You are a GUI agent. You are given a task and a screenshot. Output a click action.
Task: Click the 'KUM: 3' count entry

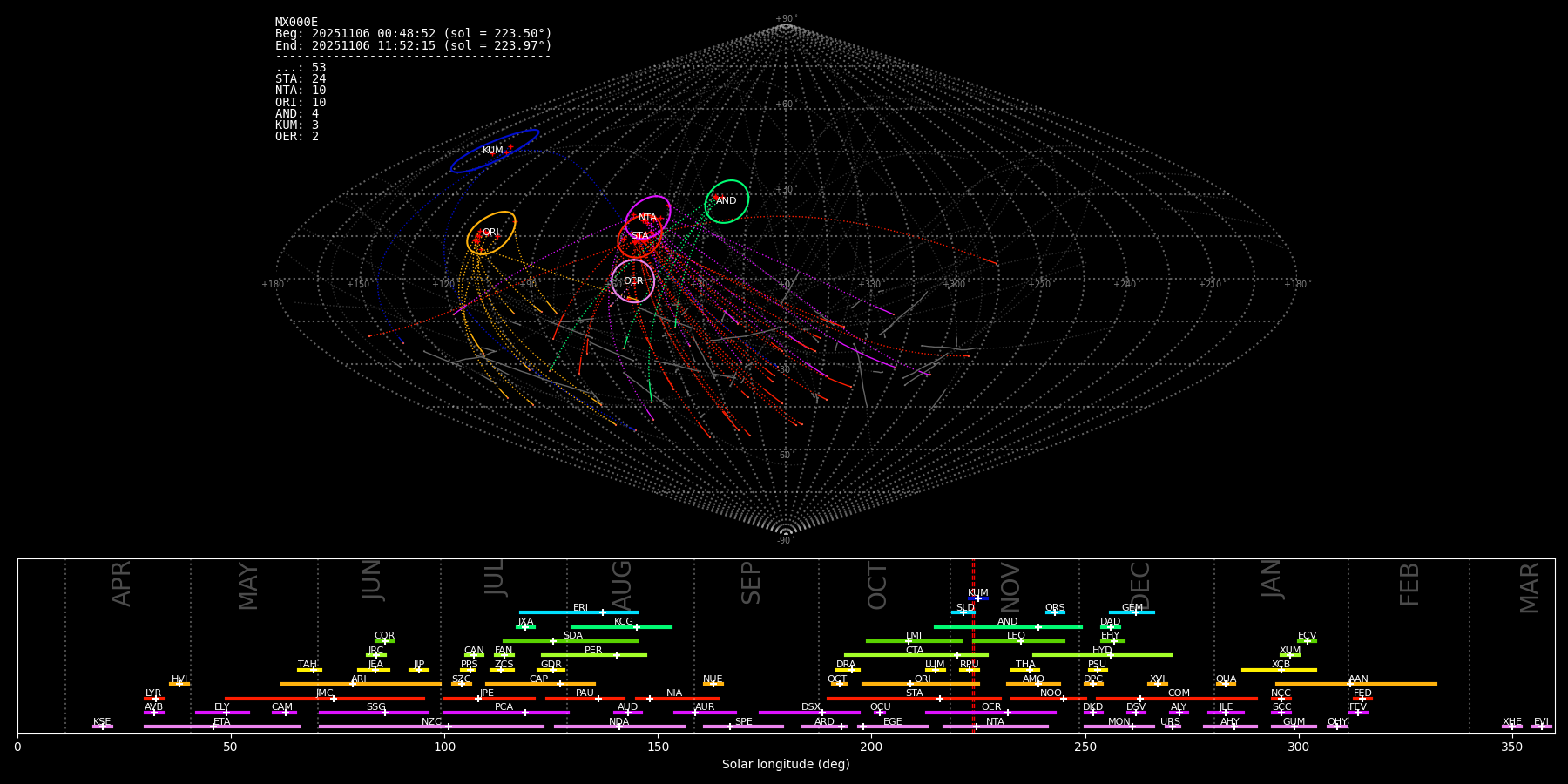[297, 125]
